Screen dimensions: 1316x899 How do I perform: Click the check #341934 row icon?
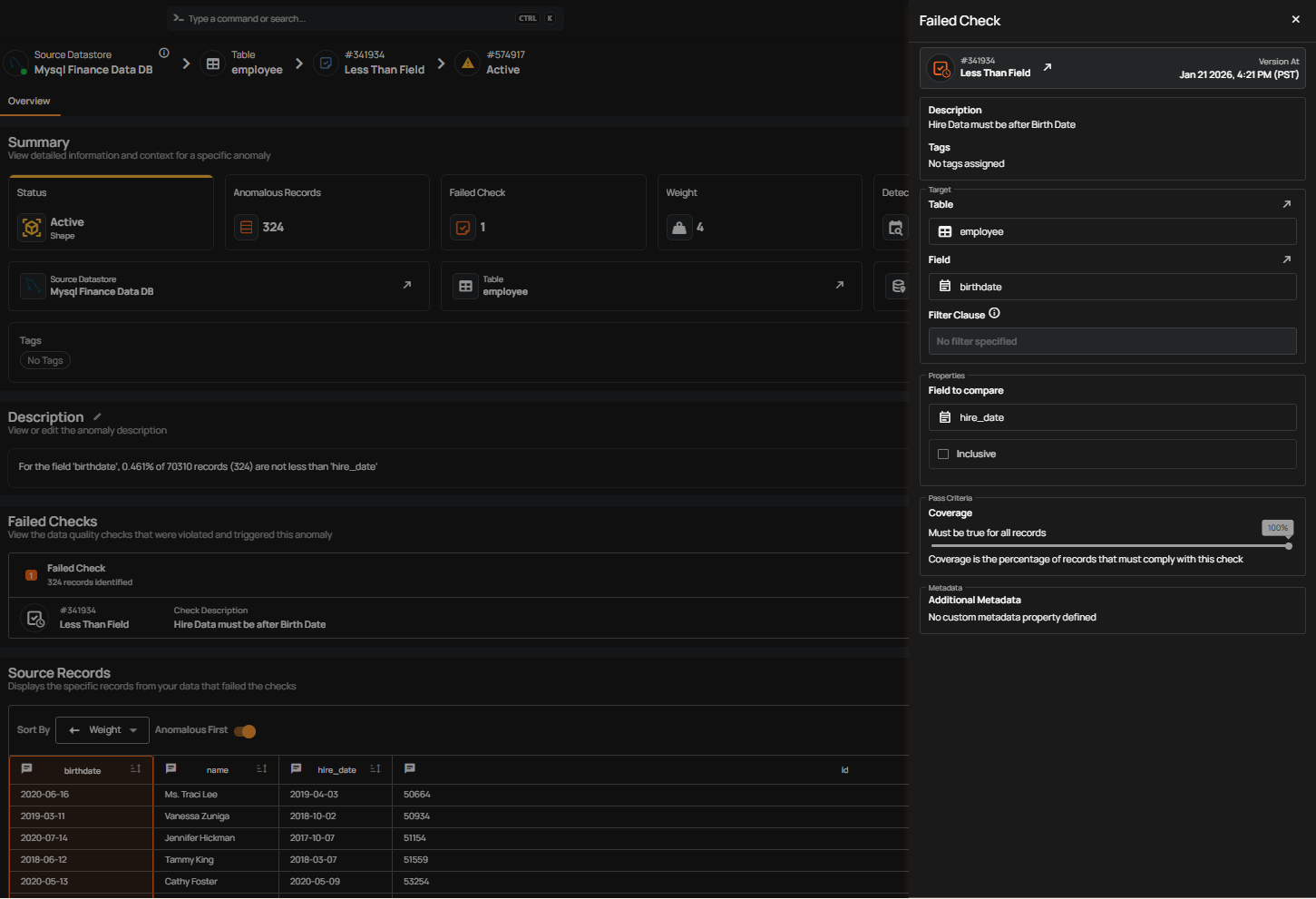(x=34, y=618)
